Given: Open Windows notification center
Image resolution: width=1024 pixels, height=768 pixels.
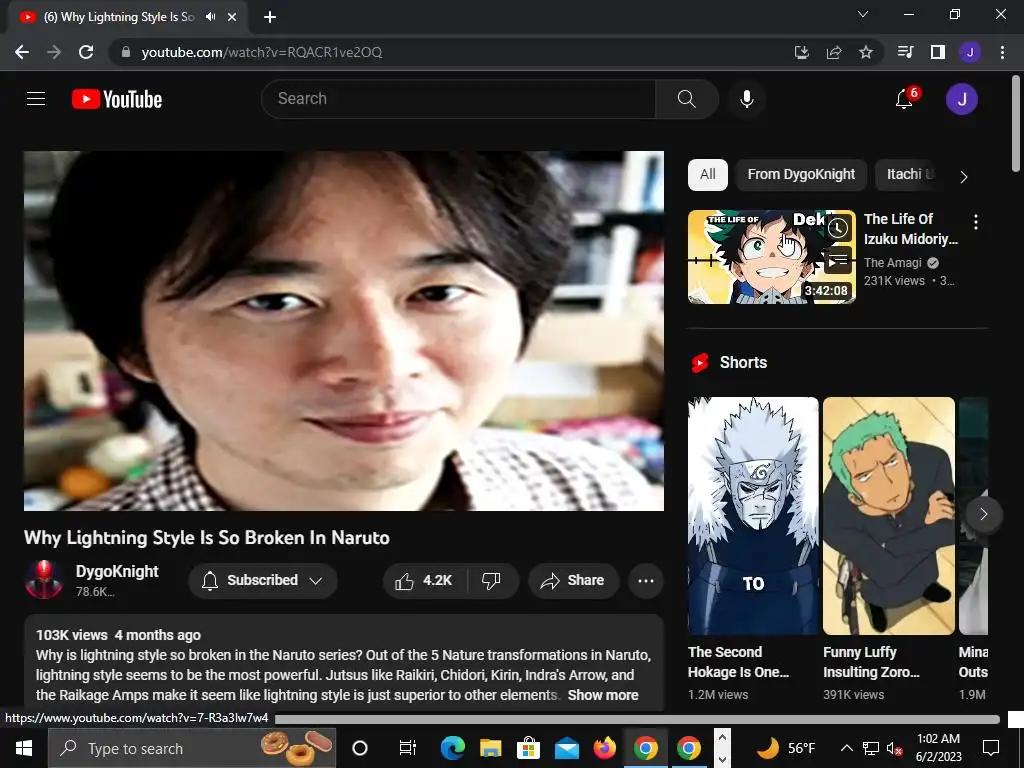Looking at the screenshot, I should click(991, 748).
